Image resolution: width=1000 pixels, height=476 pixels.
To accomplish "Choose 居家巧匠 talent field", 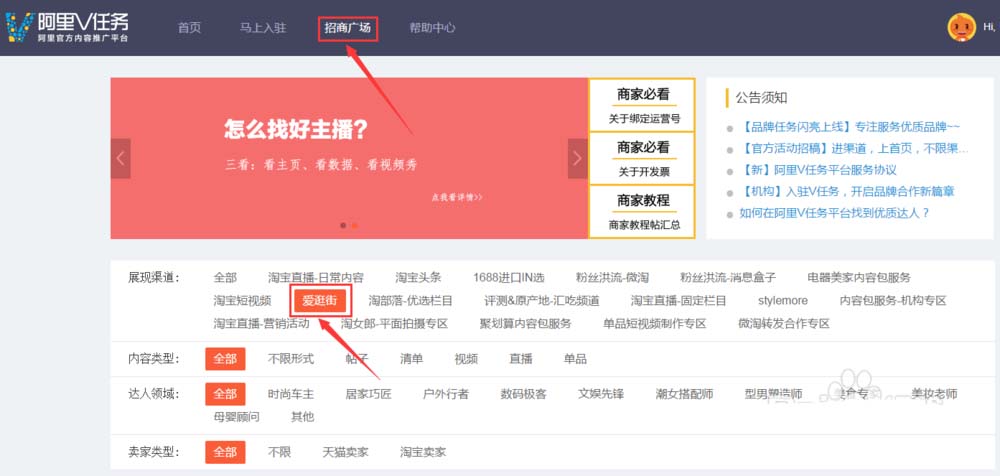I will [x=369, y=394].
